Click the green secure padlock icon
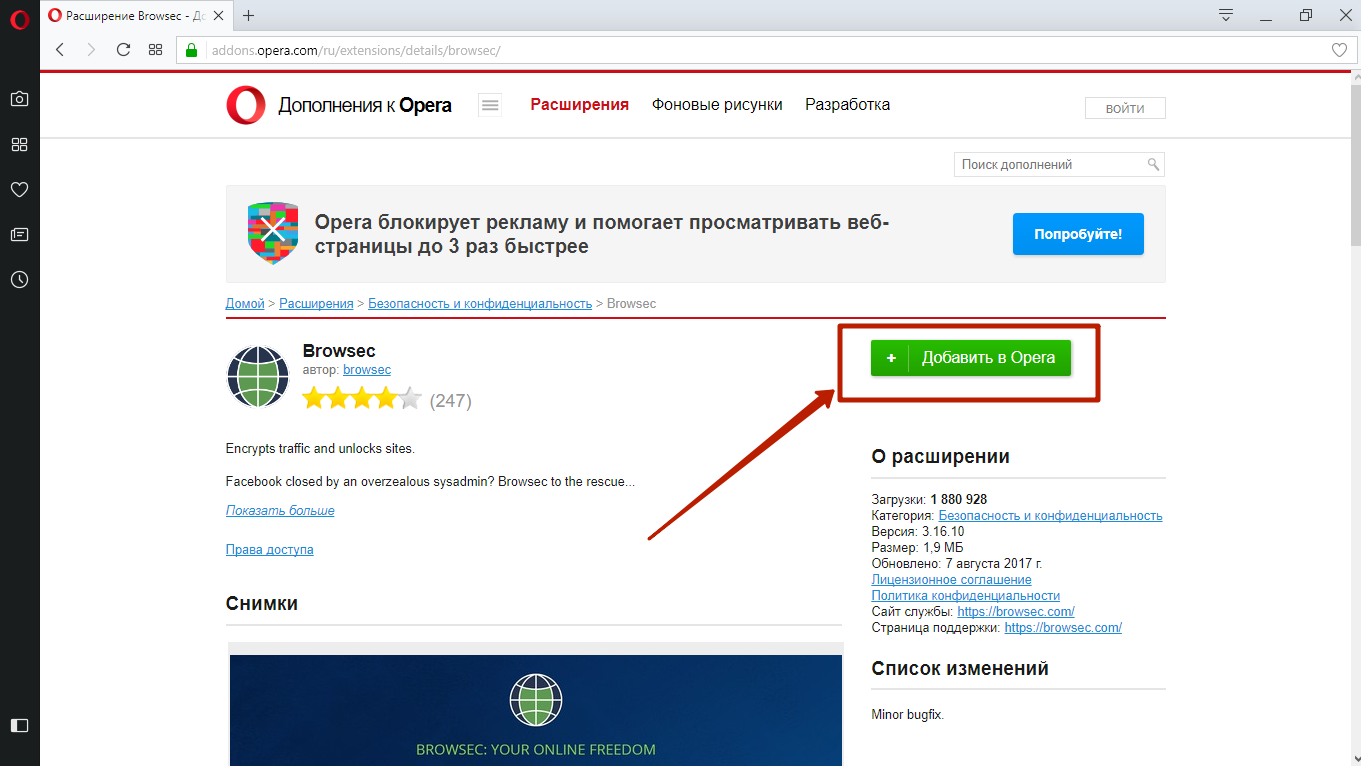The width and height of the screenshot is (1361, 766). pyautogui.click(x=192, y=49)
